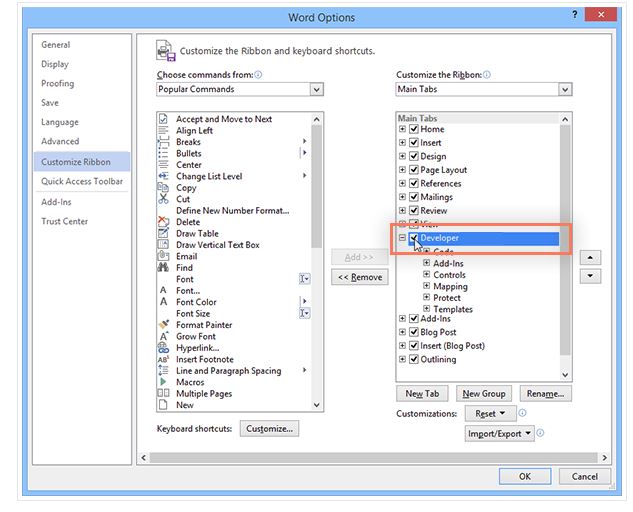This screenshot has width=633, height=512.
Task: Click the Macros play icon
Action: pos(163,382)
